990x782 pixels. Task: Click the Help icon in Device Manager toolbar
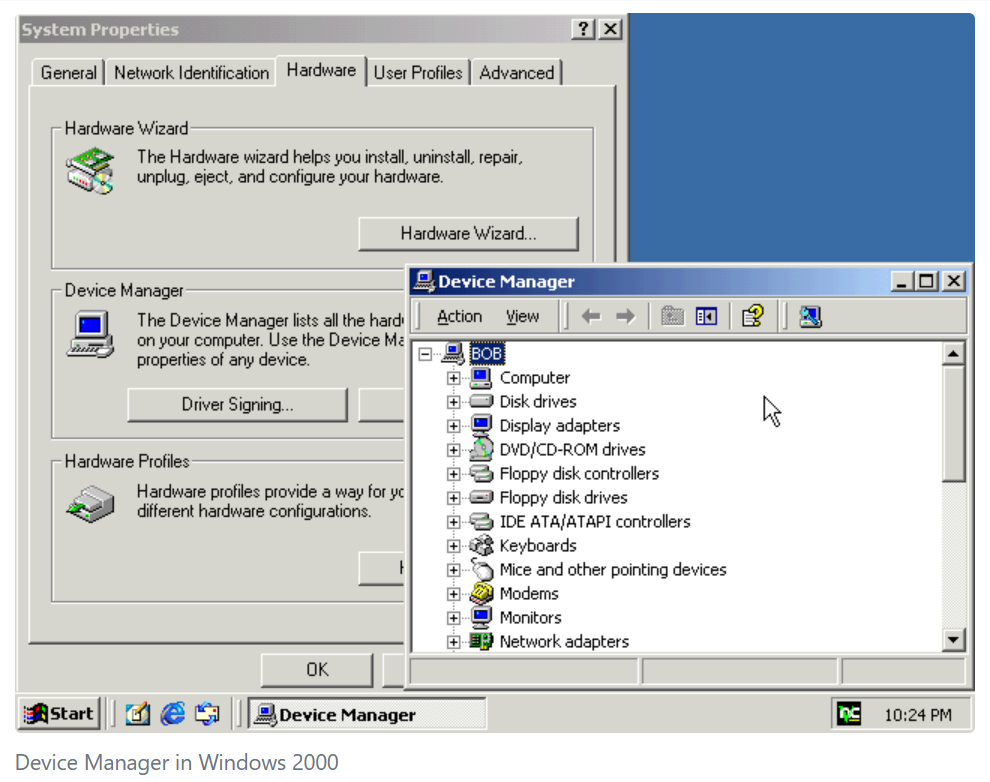pyautogui.click(x=753, y=316)
